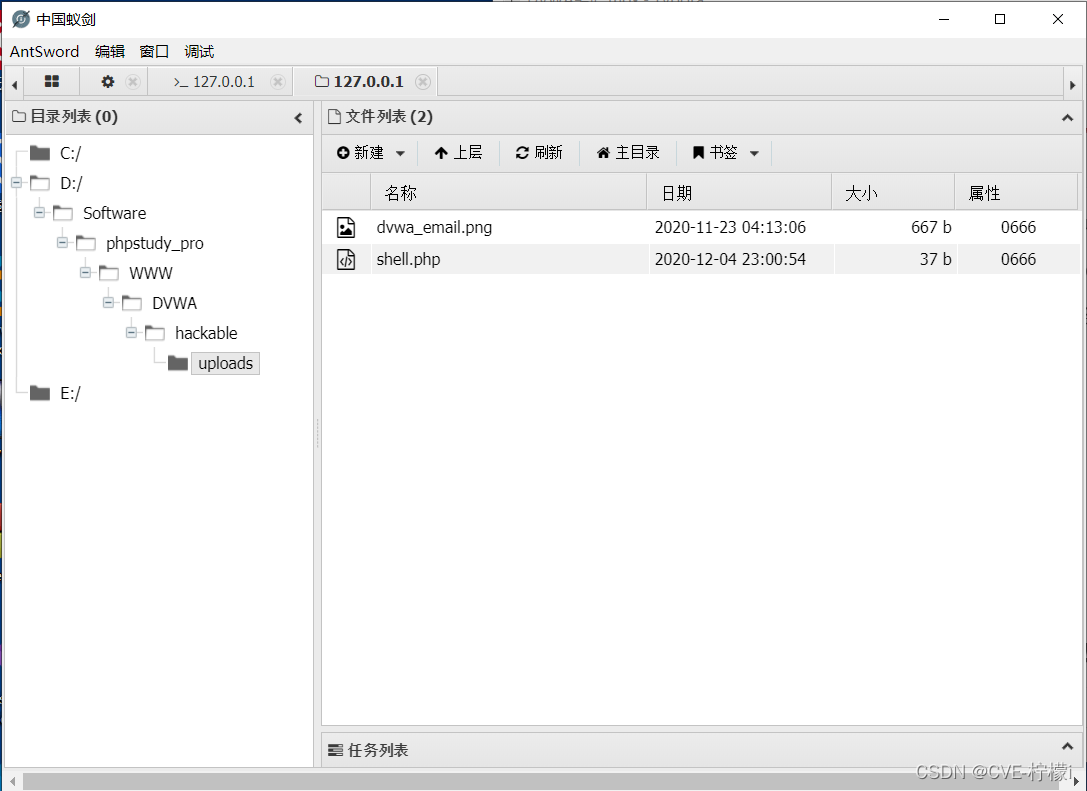Screen dimensions: 1087x791
Task: Sort by 日期 column header
Action: [x=739, y=192]
